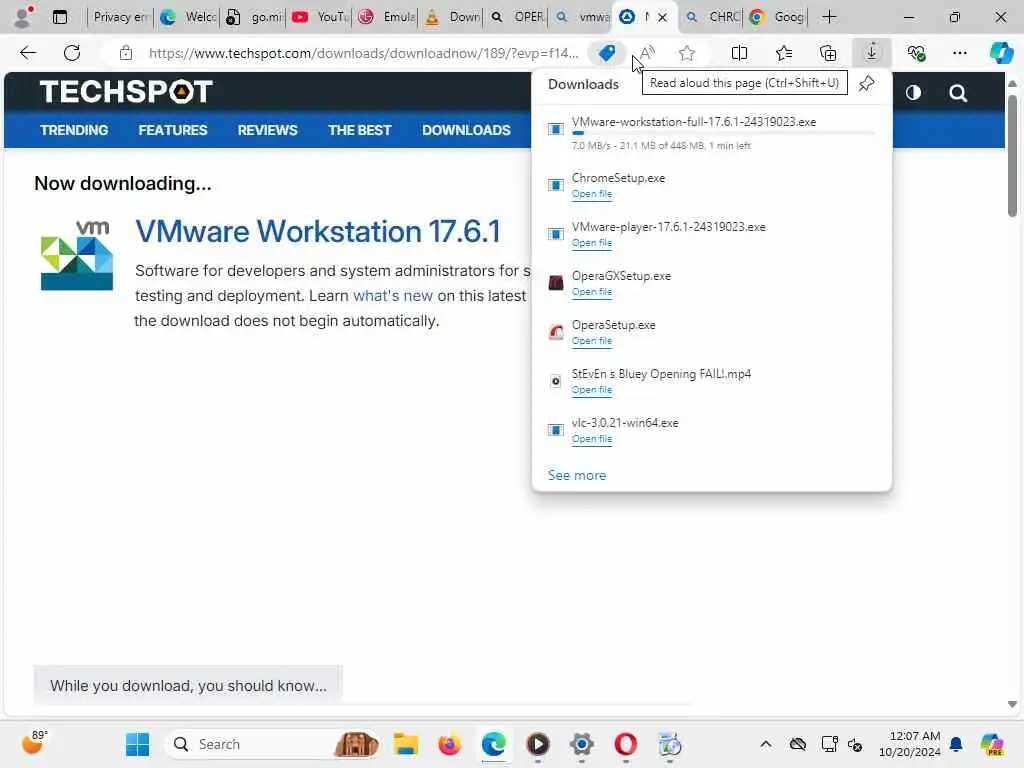
Task: Click See more in Downloads panel
Action: coord(577,475)
